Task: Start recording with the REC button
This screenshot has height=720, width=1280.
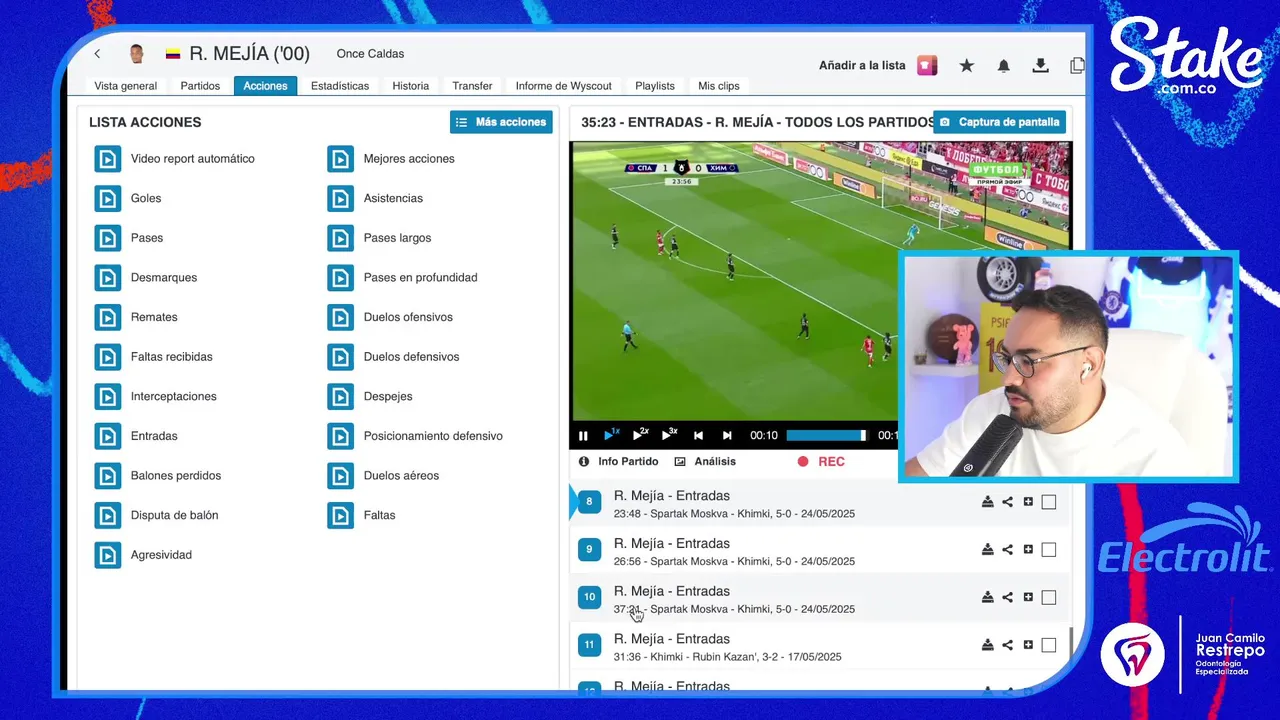Action: (821, 461)
